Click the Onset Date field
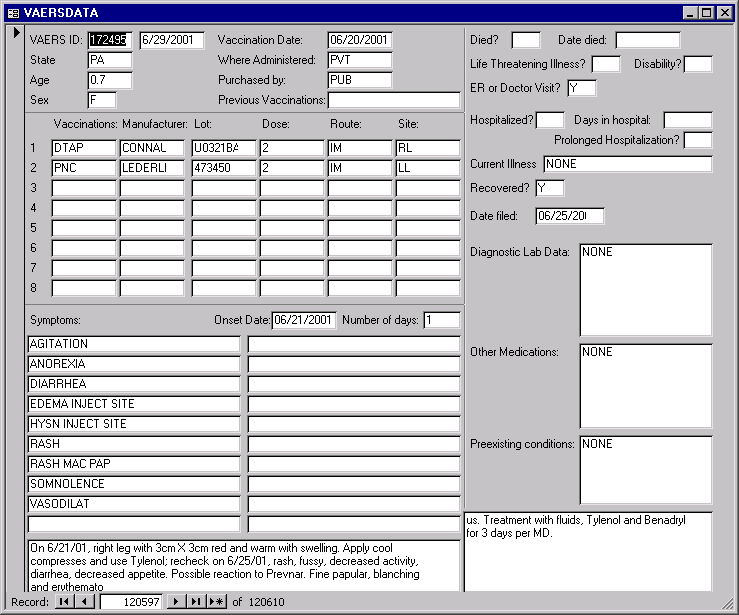This screenshot has height=615, width=739. click(304, 320)
